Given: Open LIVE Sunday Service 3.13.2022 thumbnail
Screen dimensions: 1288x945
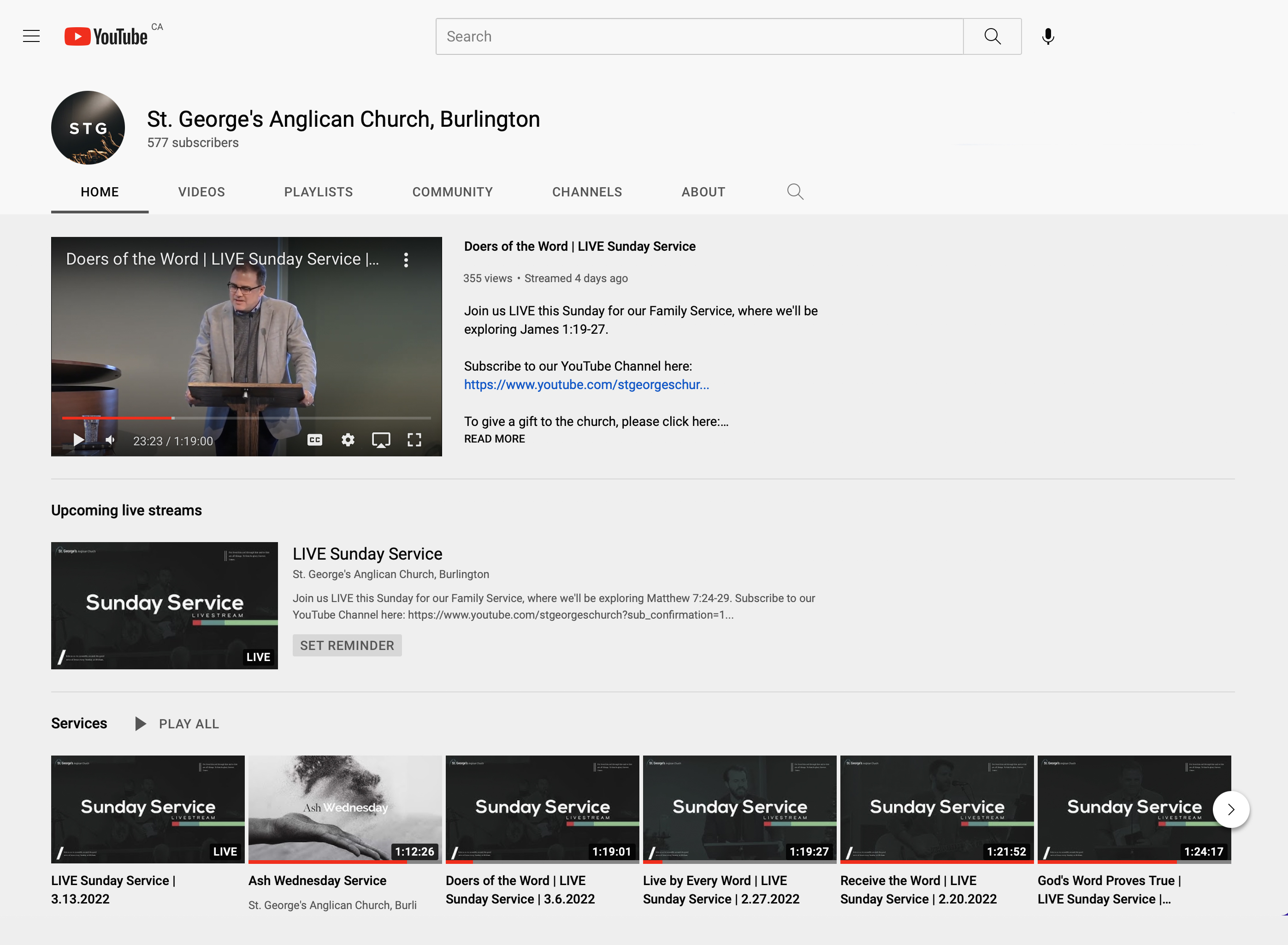Looking at the screenshot, I should tap(148, 809).
